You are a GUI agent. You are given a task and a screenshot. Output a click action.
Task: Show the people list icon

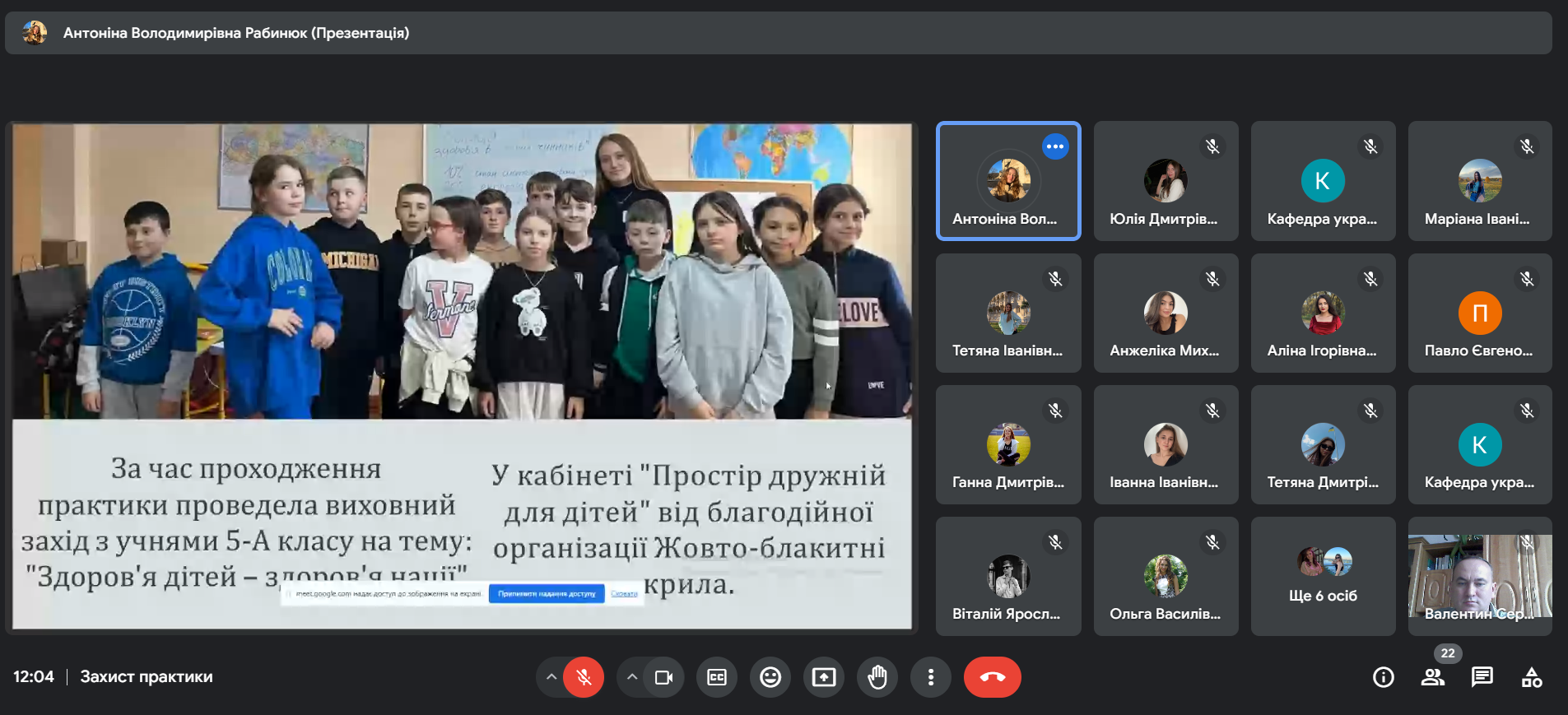coord(1433,677)
